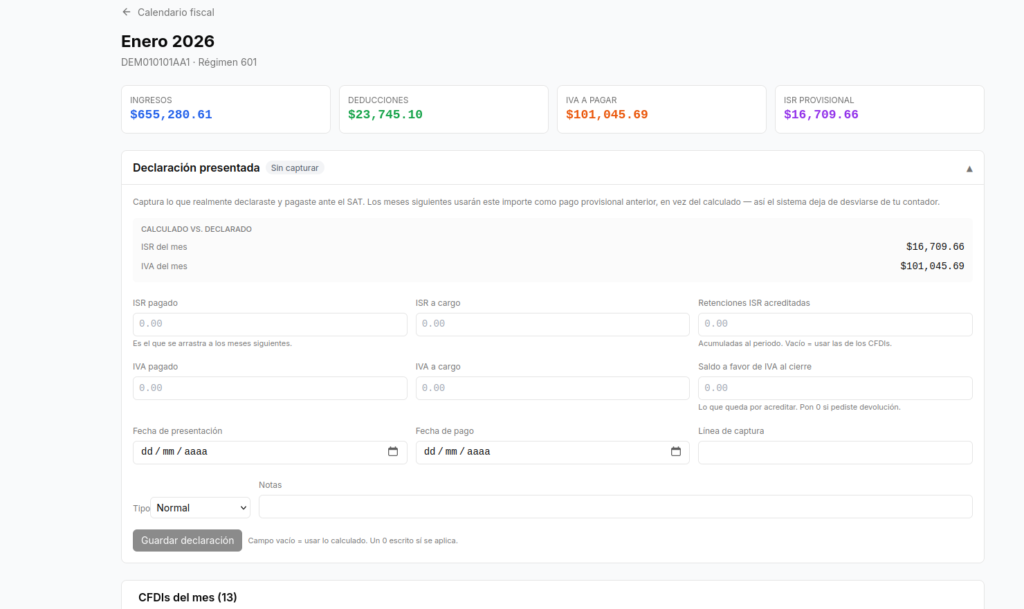Click the back arrow icon beside Calendario fiscal
1024x609 pixels.
tap(126, 12)
